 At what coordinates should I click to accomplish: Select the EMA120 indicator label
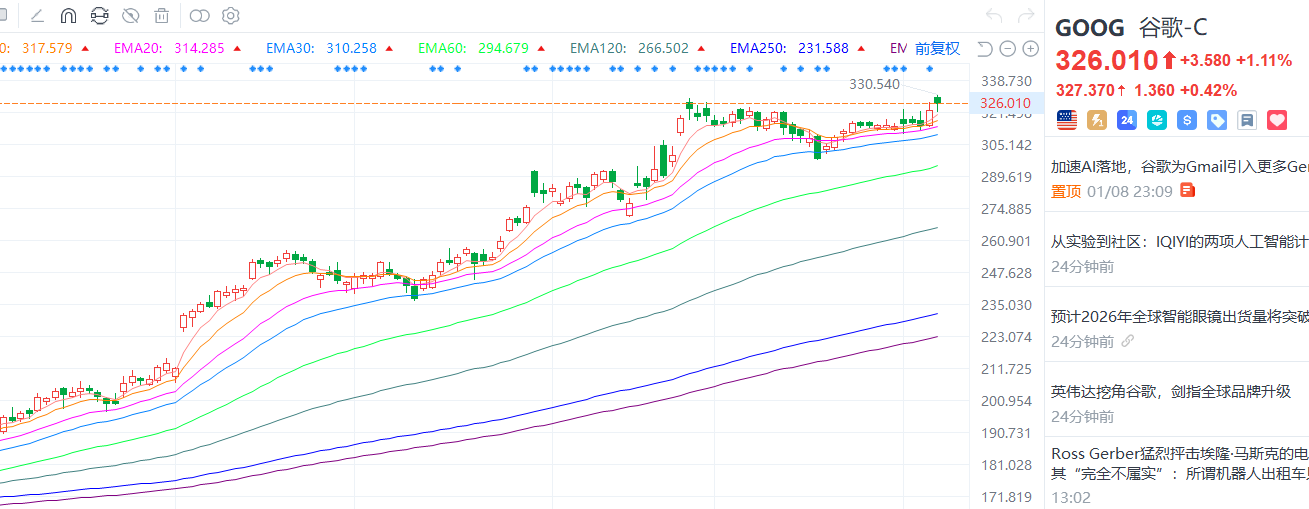(600, 48)
